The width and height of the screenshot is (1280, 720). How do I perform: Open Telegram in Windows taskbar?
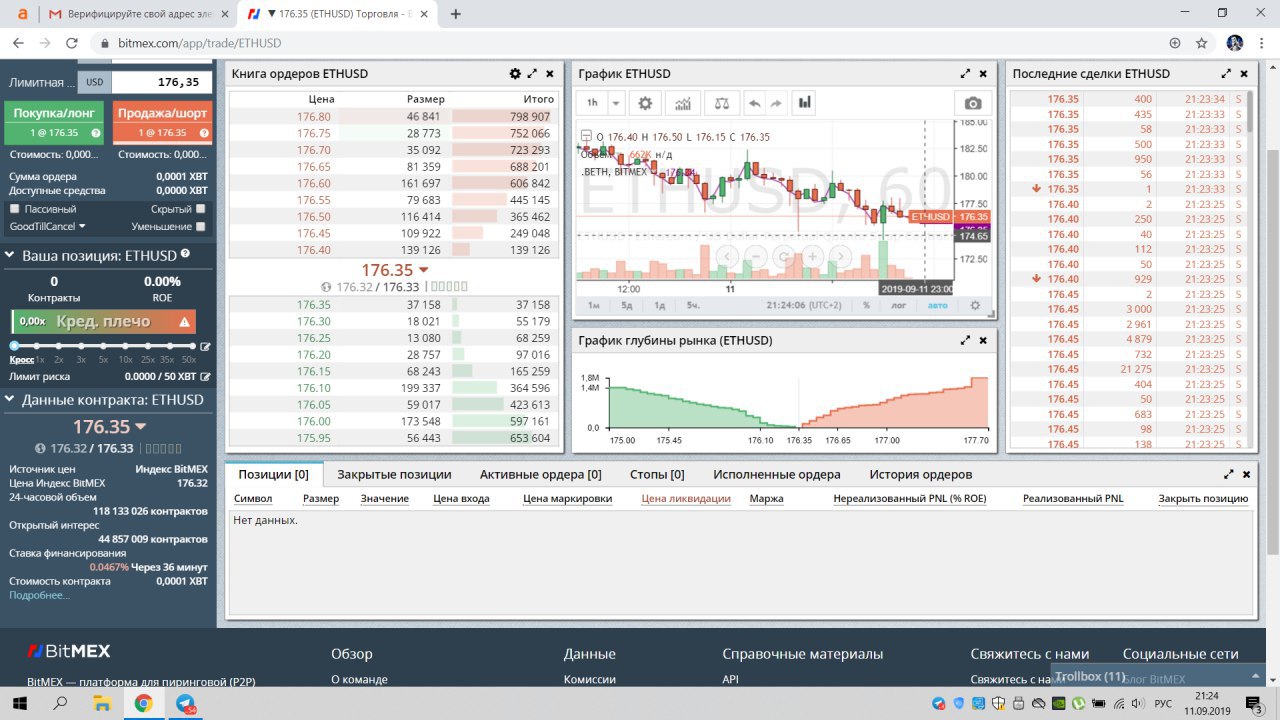pos(186,704)
